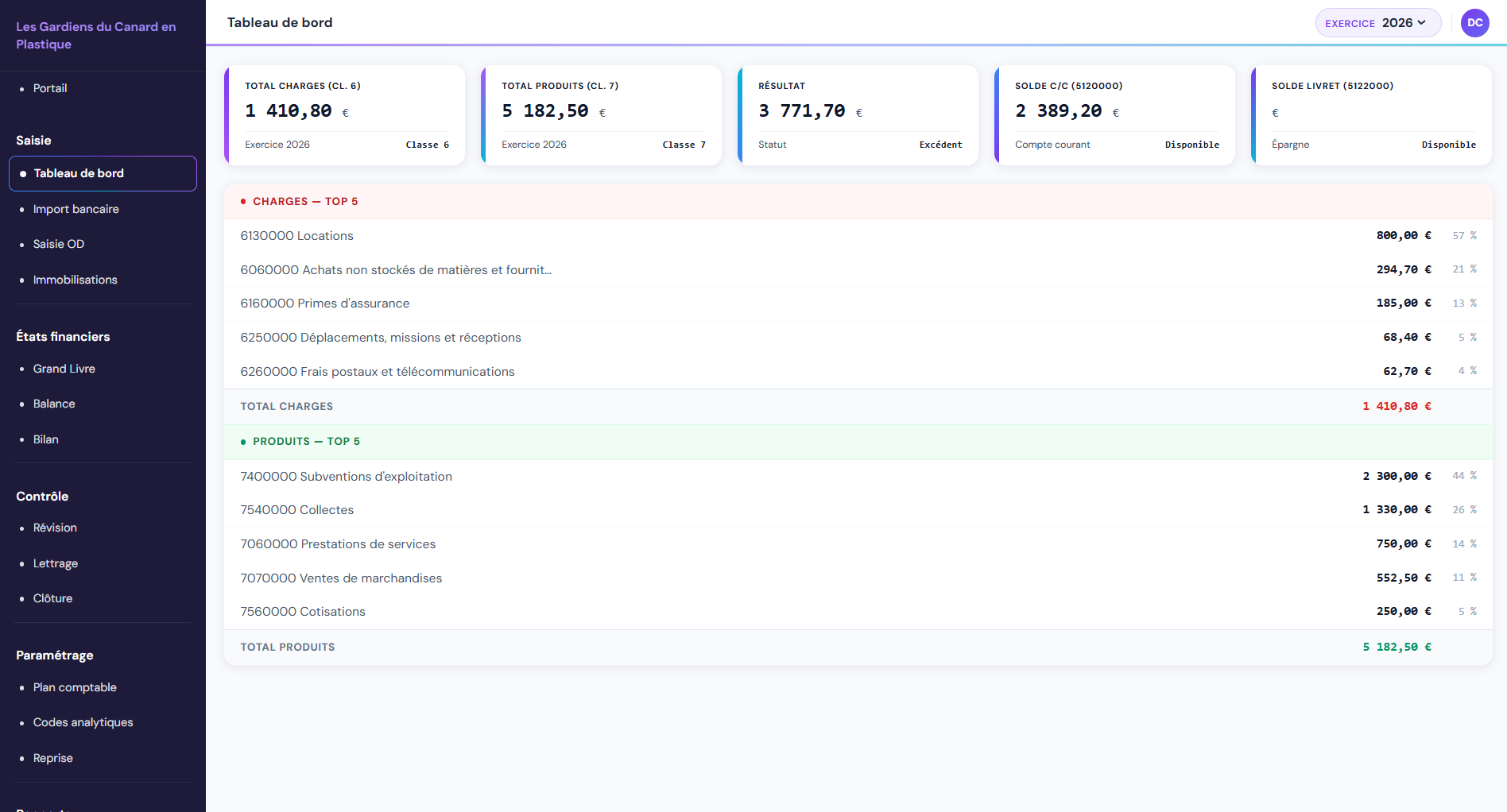Screen dimensions: 1507x812
Task: Open Lettrage in the sidebar
Action: point(56,563)
